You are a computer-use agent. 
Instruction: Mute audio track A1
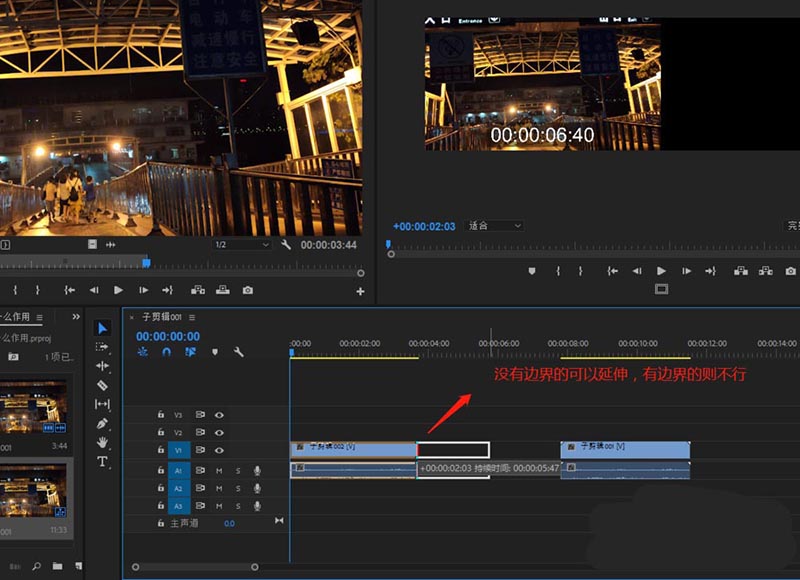(x=219, y=470)
